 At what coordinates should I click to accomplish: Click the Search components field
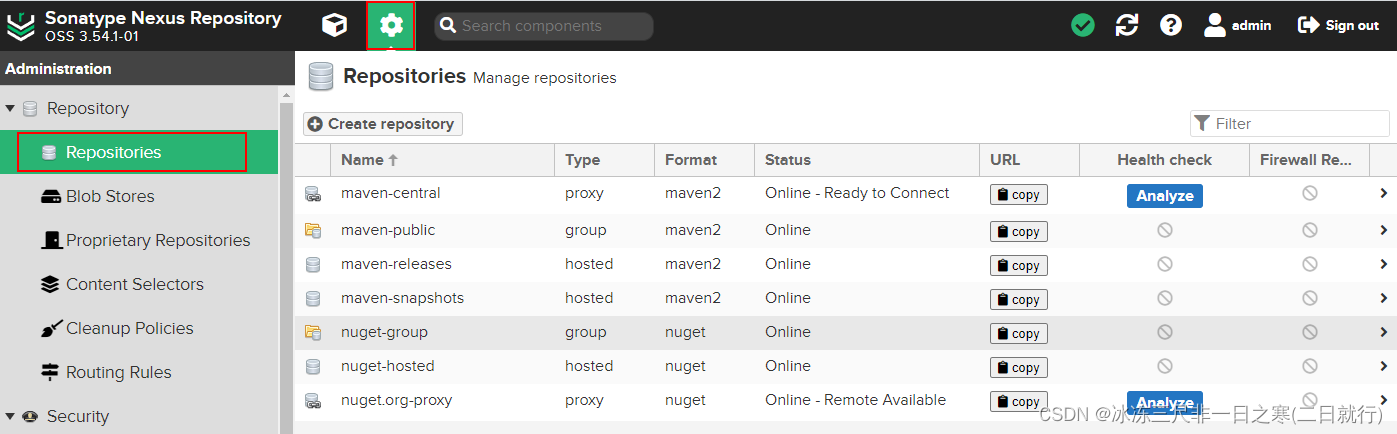tap(544, 26)
